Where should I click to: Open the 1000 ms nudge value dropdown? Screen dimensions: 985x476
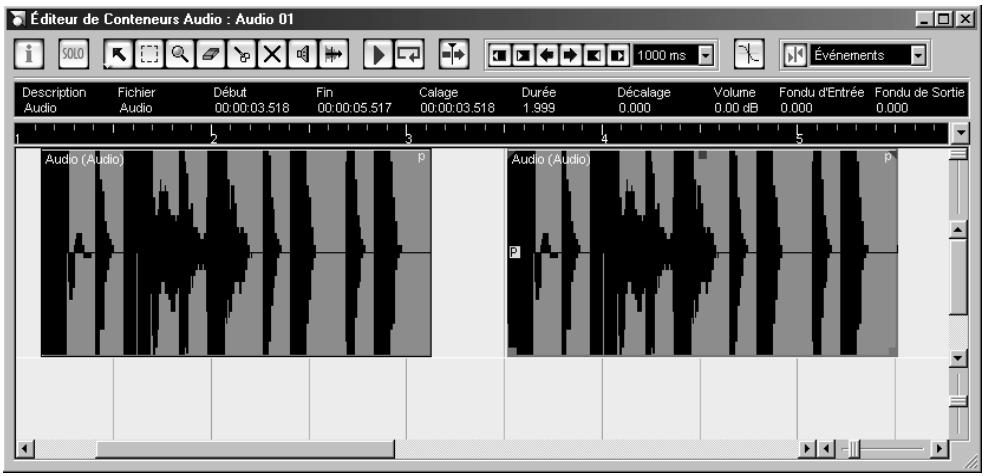pyautogui.click(x=707, y=55)
